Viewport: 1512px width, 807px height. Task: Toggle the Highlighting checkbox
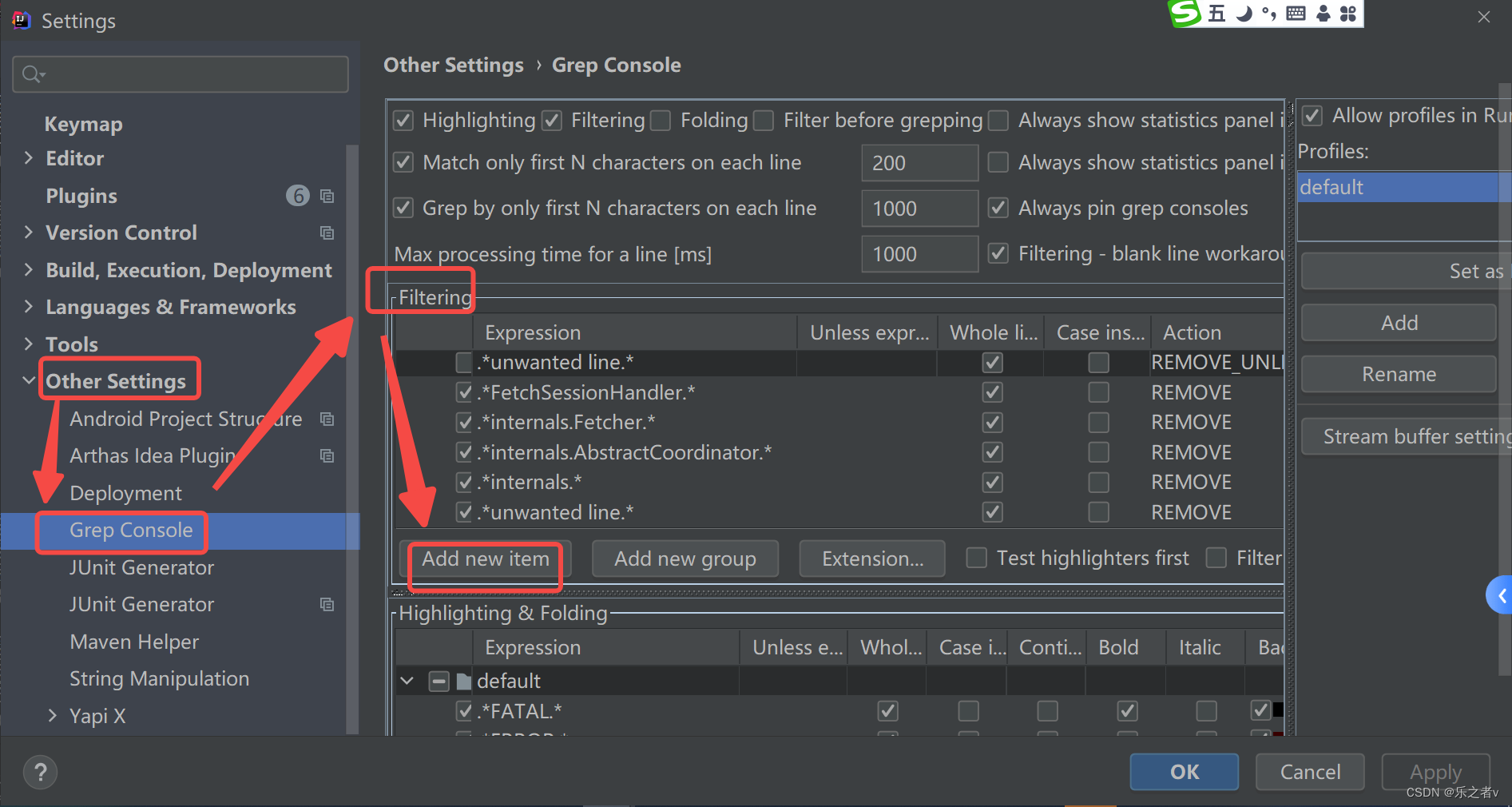click(403, 121)
